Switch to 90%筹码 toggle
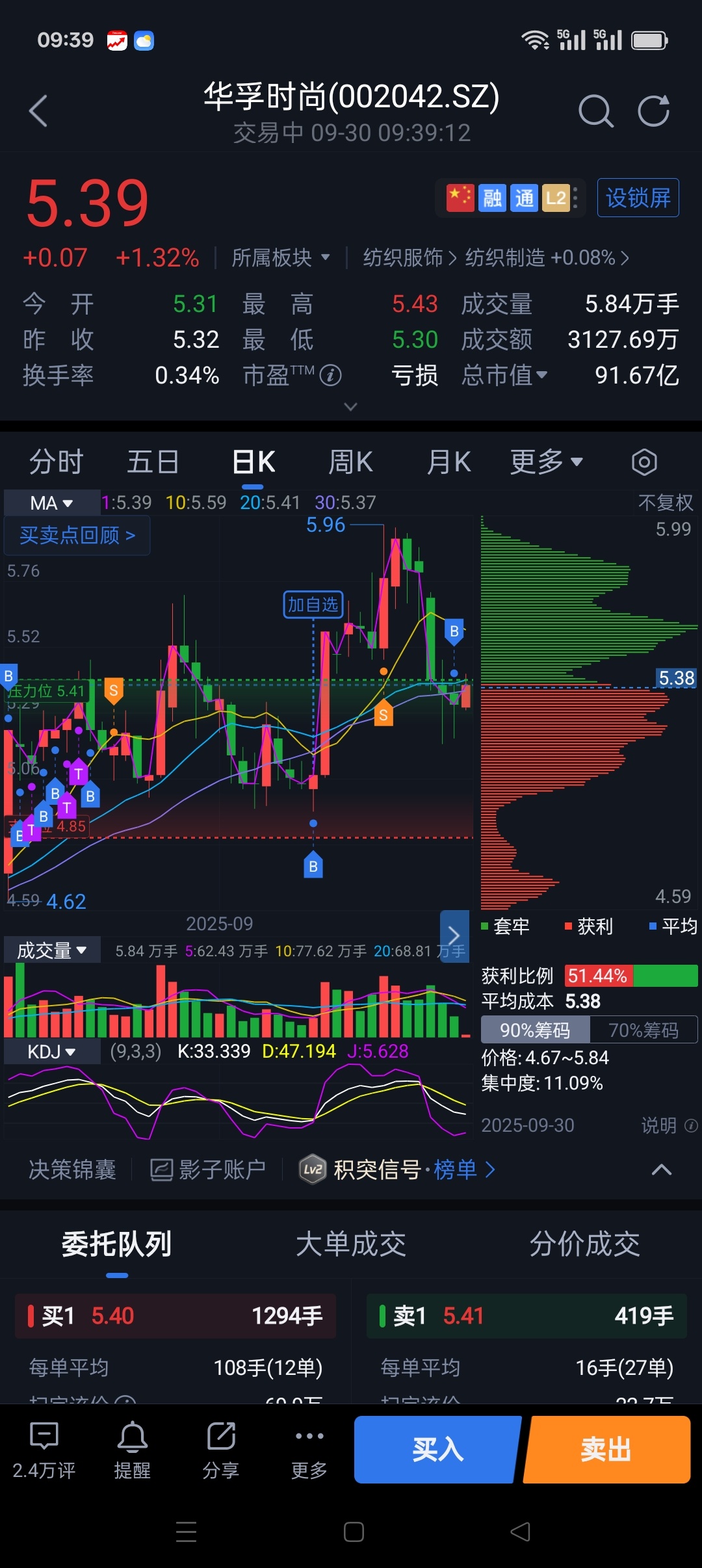The height and width of the screenshot is (1568, 702). tap(535, 1030)
